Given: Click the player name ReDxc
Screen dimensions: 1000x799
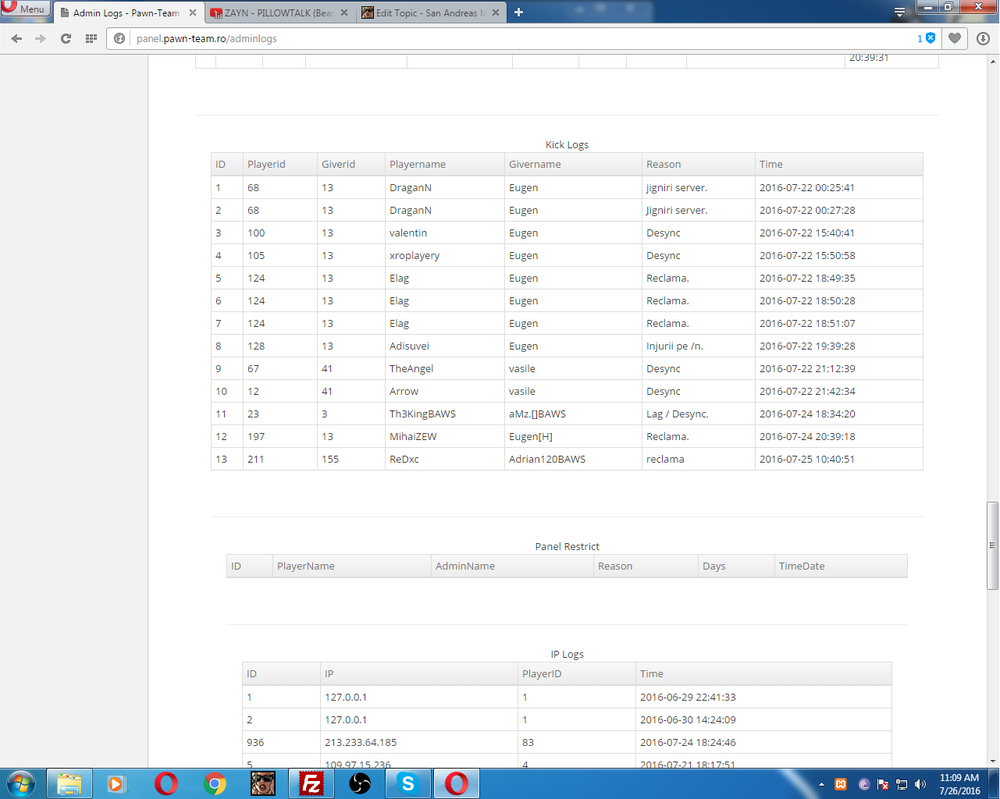Looking at the screenshot, I should 404,459.
